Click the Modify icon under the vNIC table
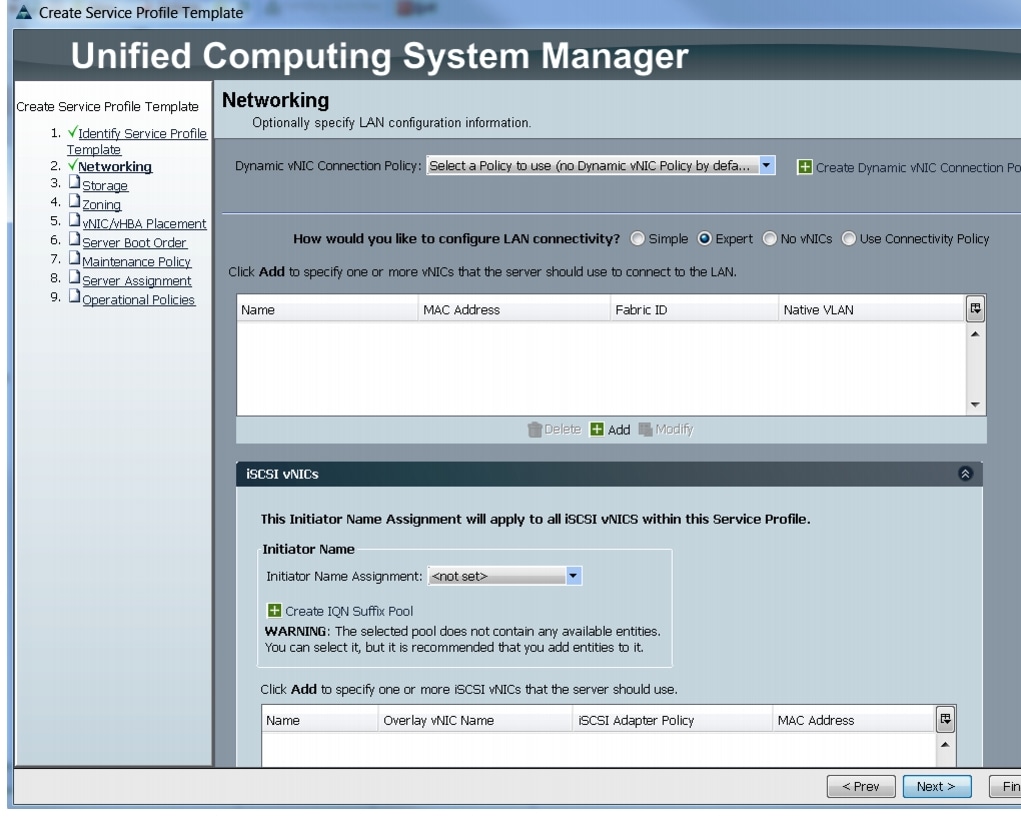Screen dimensions: 1021x817 (x=645, y=429)
